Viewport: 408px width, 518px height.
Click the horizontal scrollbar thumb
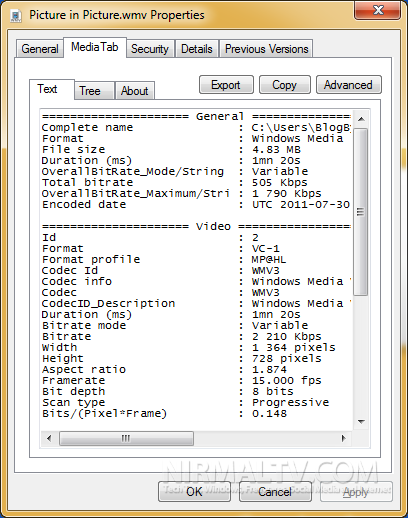[126, 438]
